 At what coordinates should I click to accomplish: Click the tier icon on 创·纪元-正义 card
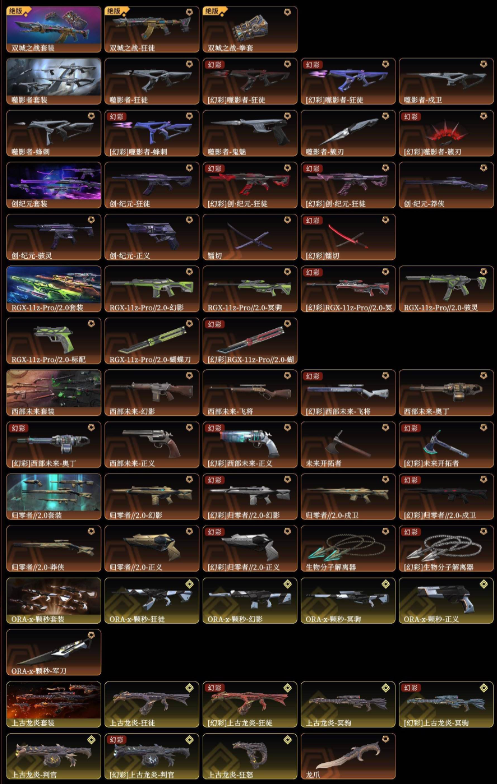coord(190,220)
